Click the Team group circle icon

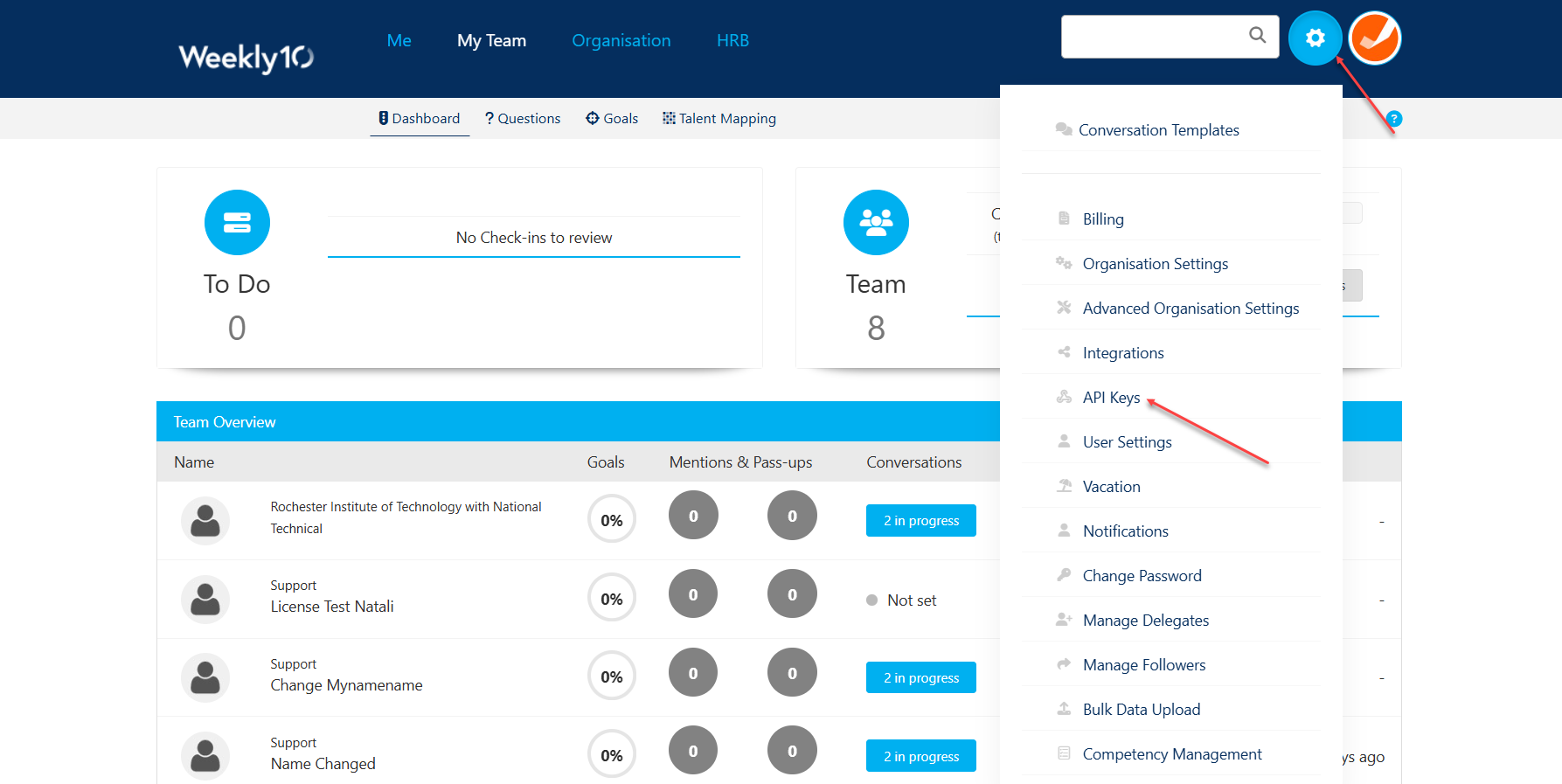tap(876, 223)
